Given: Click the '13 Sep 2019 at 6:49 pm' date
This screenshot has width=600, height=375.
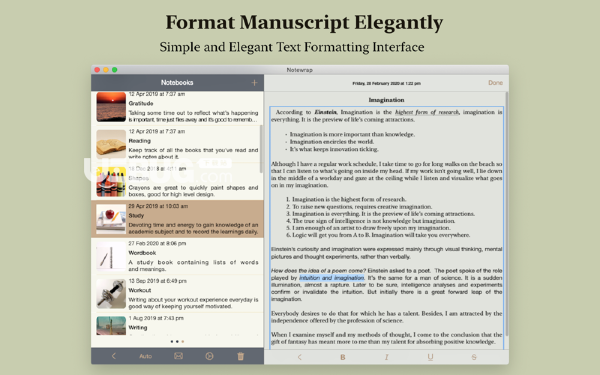Looking at the screenshot, I should click(x=158, y=281).
